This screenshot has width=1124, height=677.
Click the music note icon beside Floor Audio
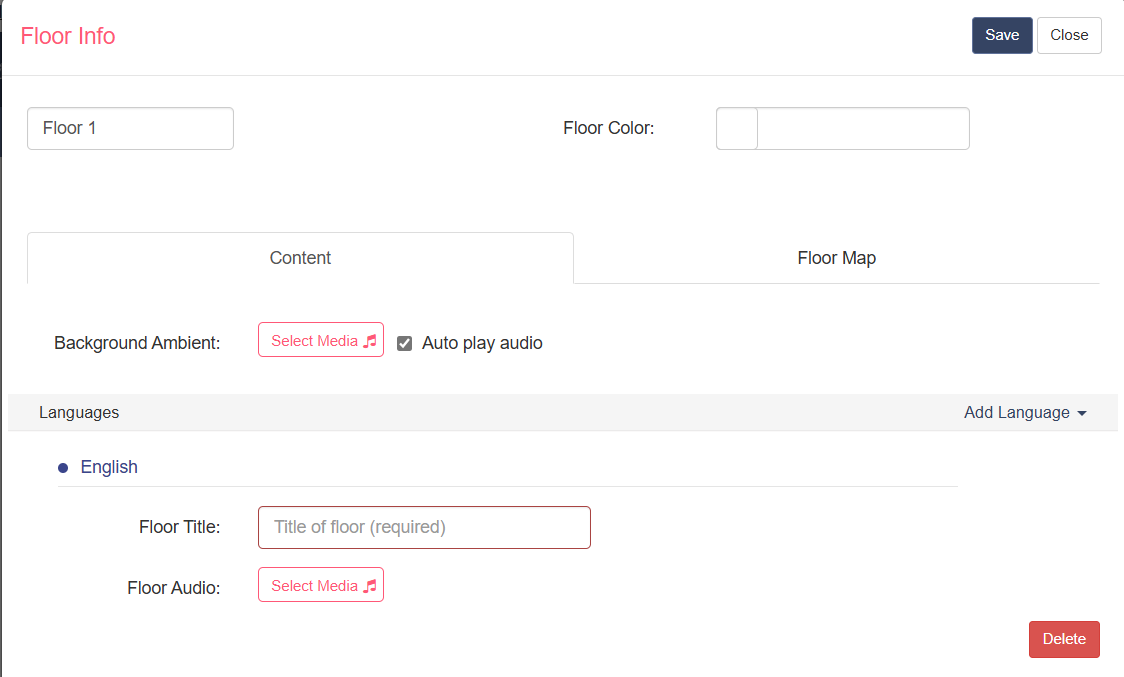click(x=370, y=587)
